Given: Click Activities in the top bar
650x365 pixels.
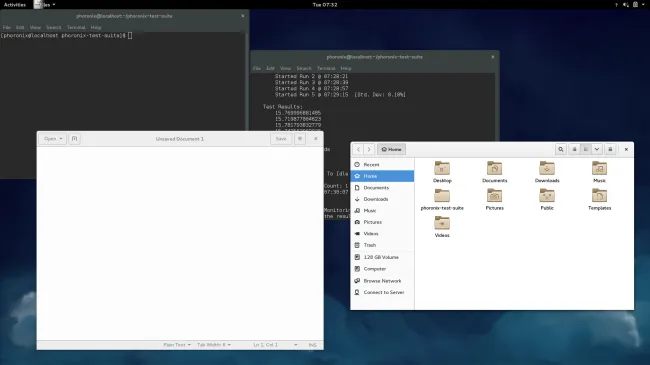Looking at the screenshot, I should (x=15, y=5).
